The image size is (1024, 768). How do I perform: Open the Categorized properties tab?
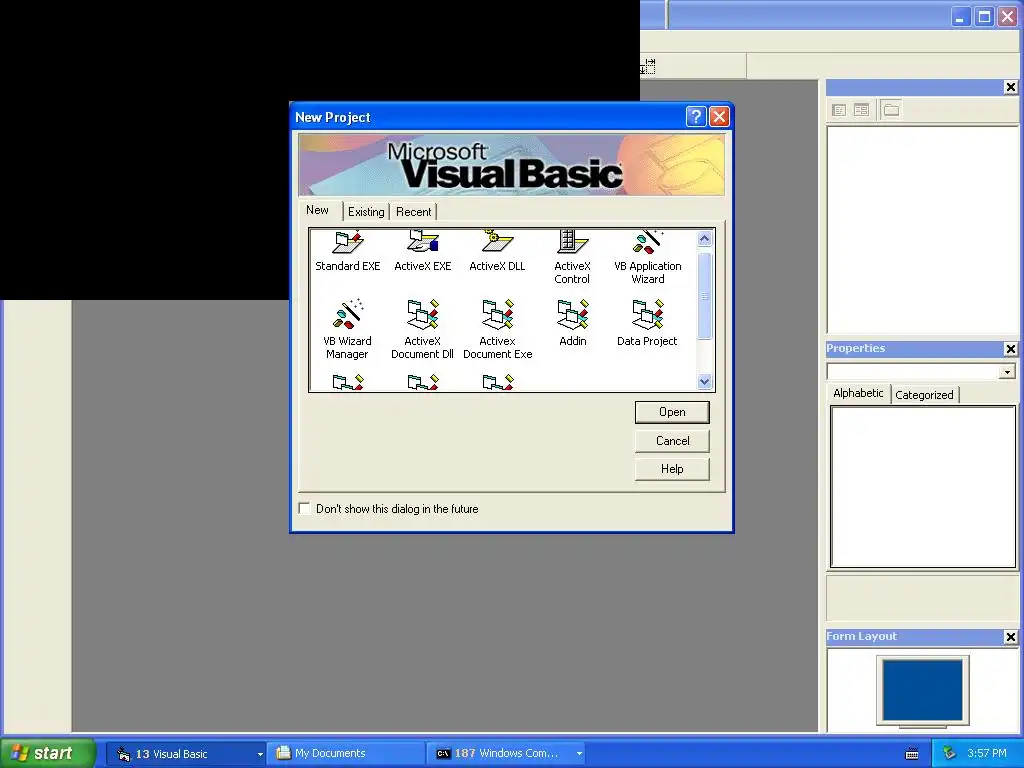point(924,394)
